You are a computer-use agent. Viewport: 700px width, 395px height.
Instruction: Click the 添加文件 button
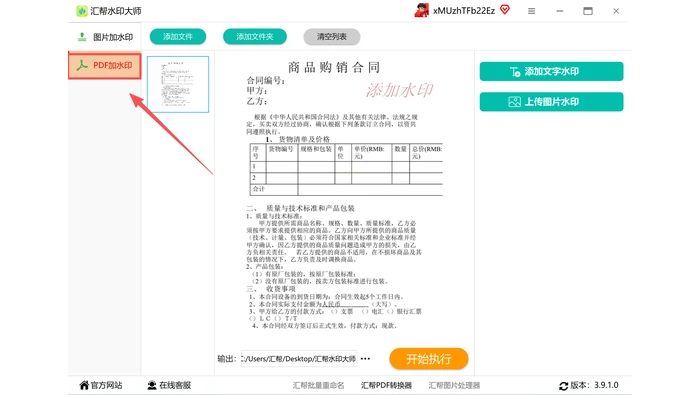coord(178,37)
